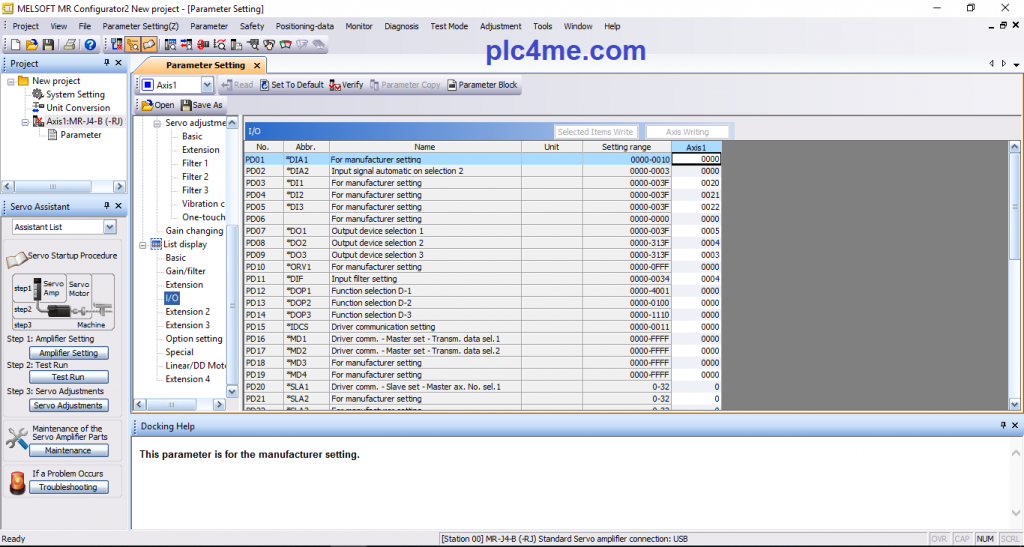The height and width of the screenshot is (547, 1024).
Task: Expand the Assistant List dropdown
Action: coord(110,227)
